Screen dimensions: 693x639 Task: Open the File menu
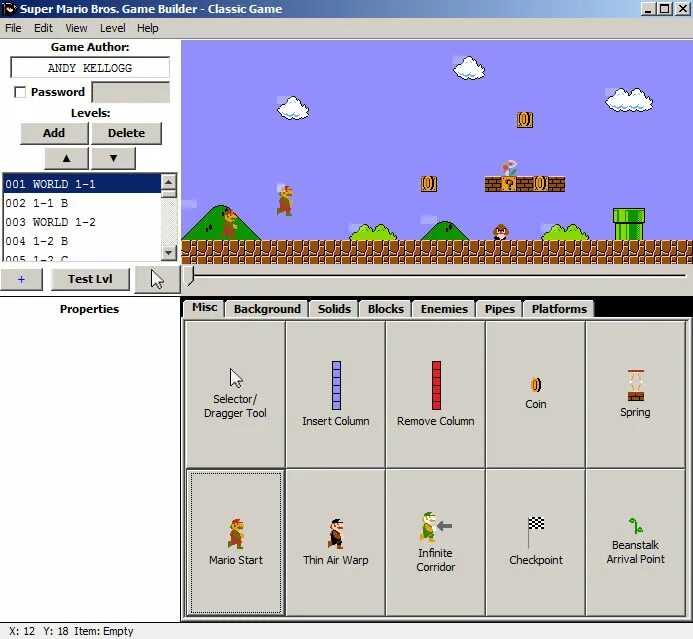[x=13, y=28]
